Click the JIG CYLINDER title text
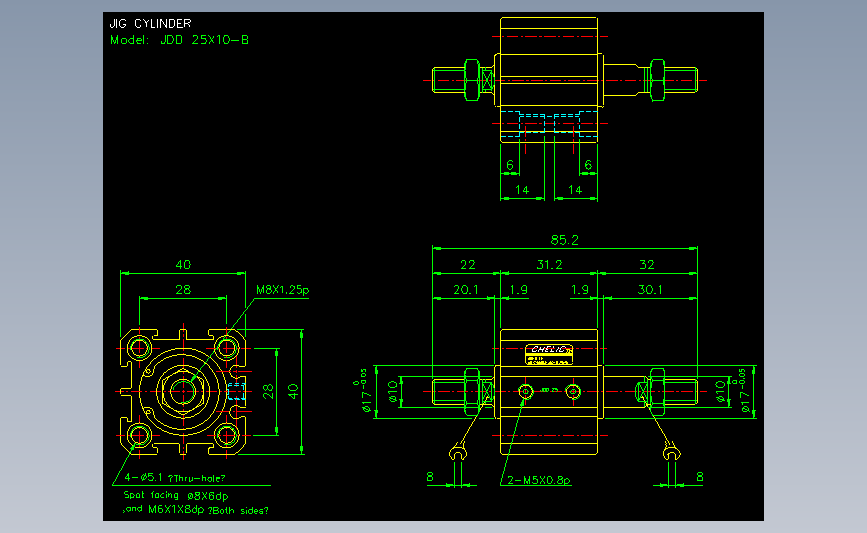Viewport: 867px width, 533px height. tap(150, 24)
